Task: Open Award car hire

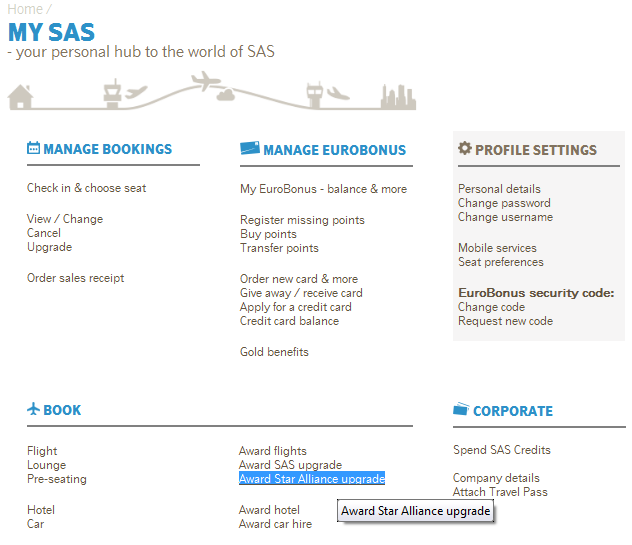Action: 275,524
